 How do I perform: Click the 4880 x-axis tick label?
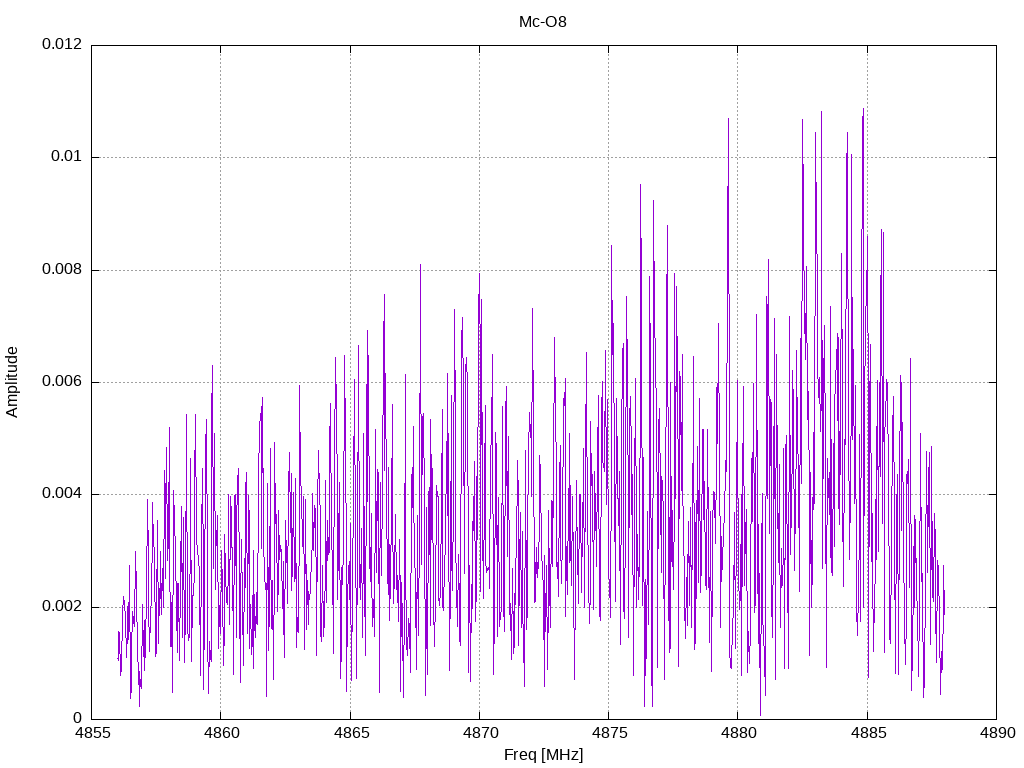click(739, 733)
